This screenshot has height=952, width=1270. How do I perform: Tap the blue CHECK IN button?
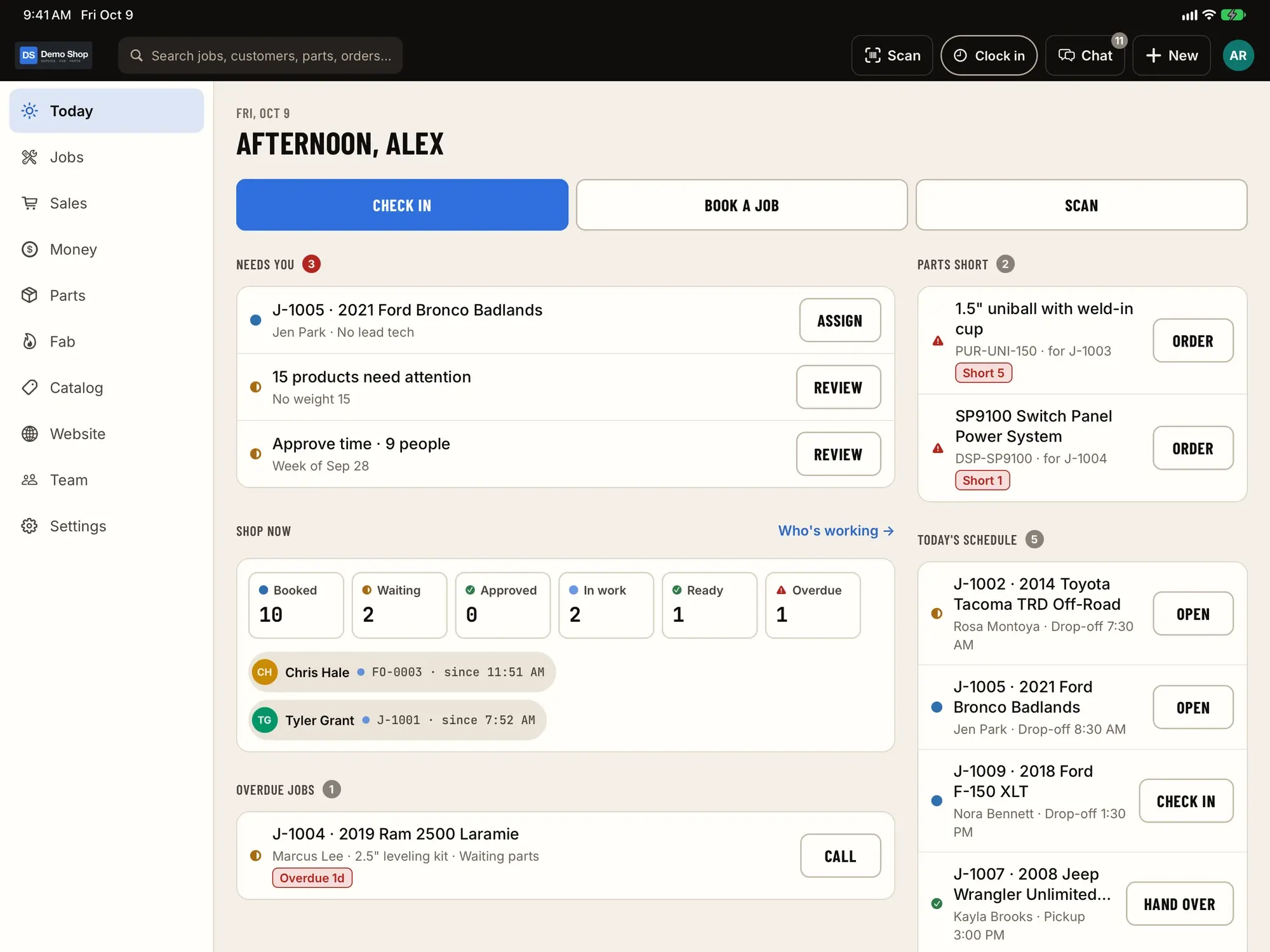[x=402, y=205]
